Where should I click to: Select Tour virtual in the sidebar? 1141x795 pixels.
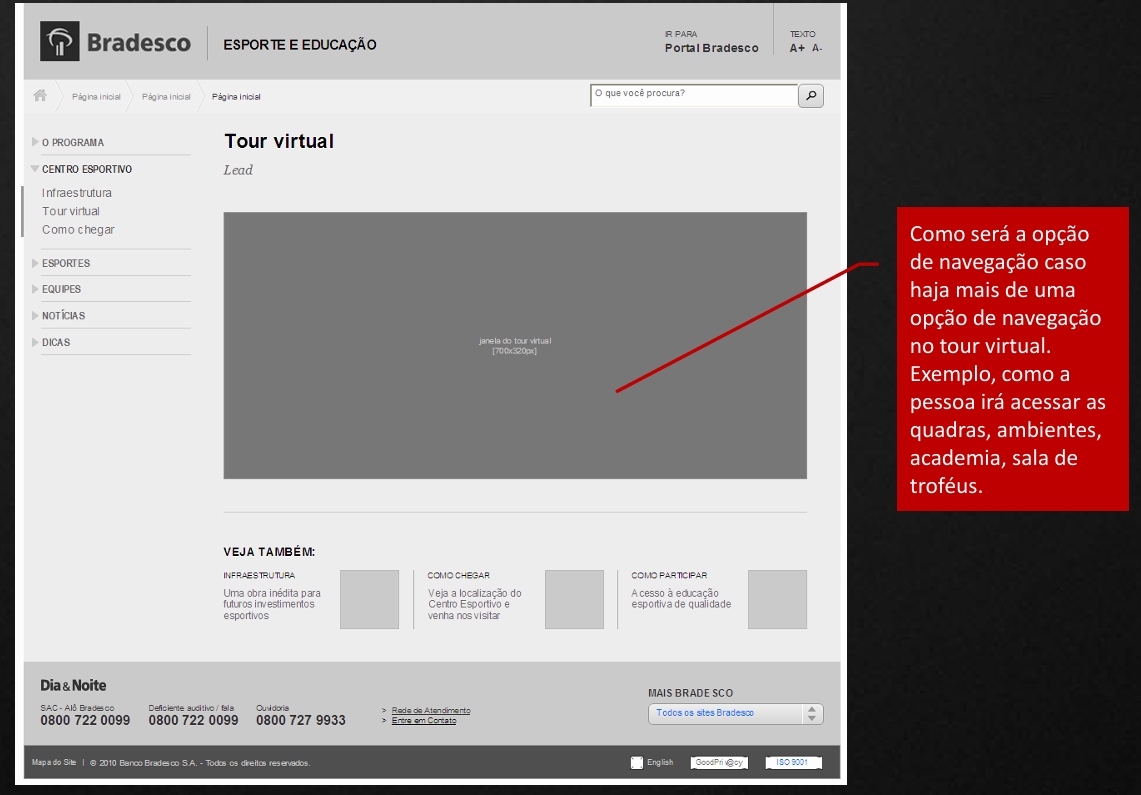pos(71,211)
